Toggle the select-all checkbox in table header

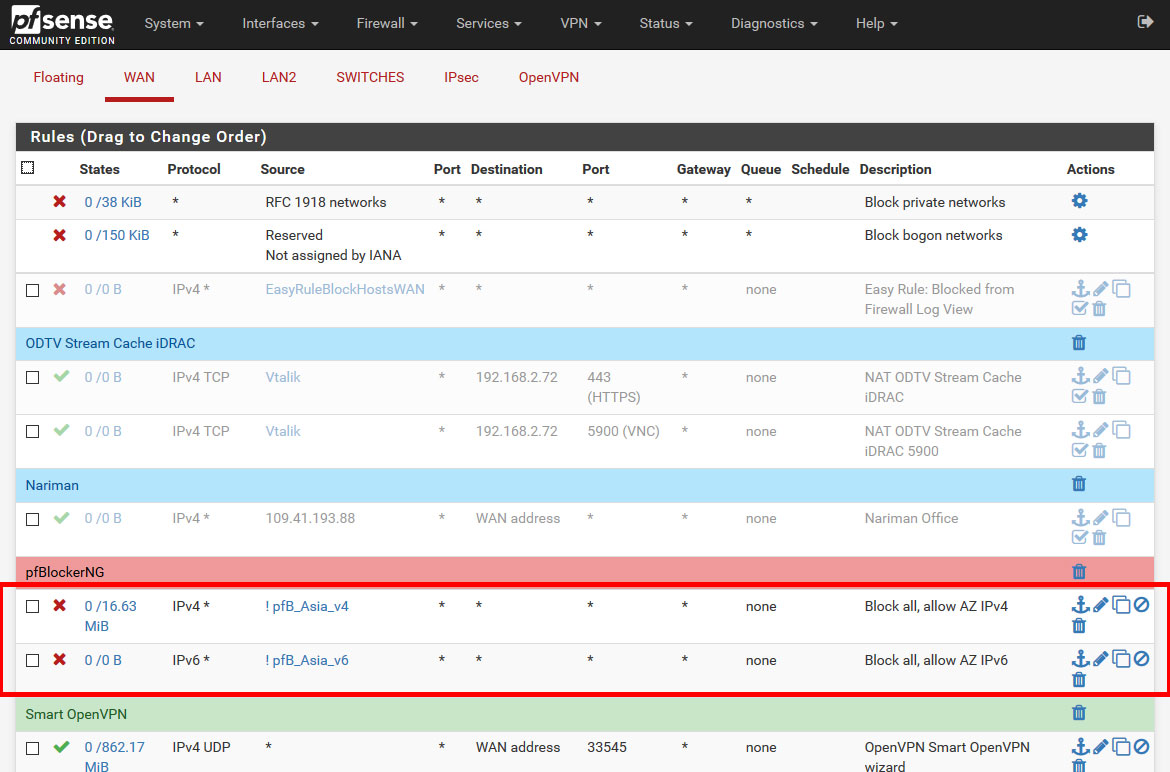pyautogui.click(x=28, y=168)
